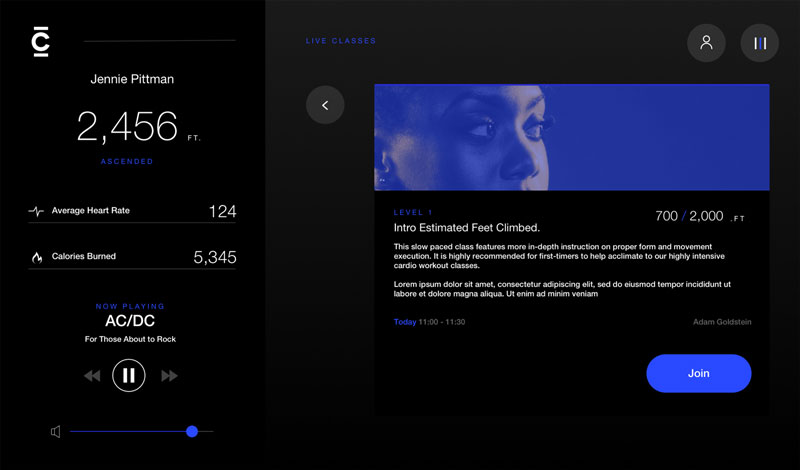Join the Level 1 live class
The image size is (800, 470).
click(x=698, y=373)
